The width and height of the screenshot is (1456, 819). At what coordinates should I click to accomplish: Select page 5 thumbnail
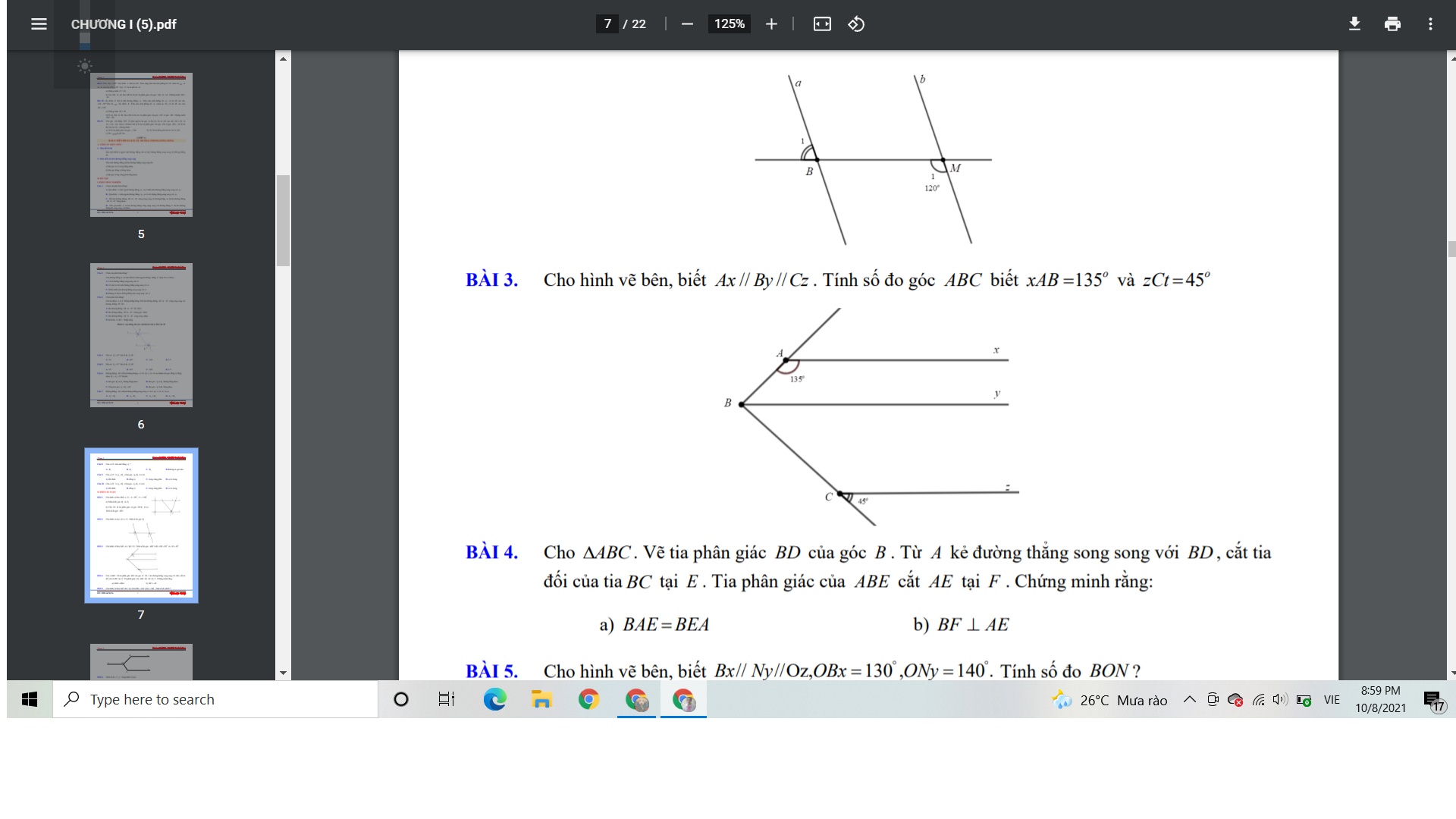(x=141, y=145)
